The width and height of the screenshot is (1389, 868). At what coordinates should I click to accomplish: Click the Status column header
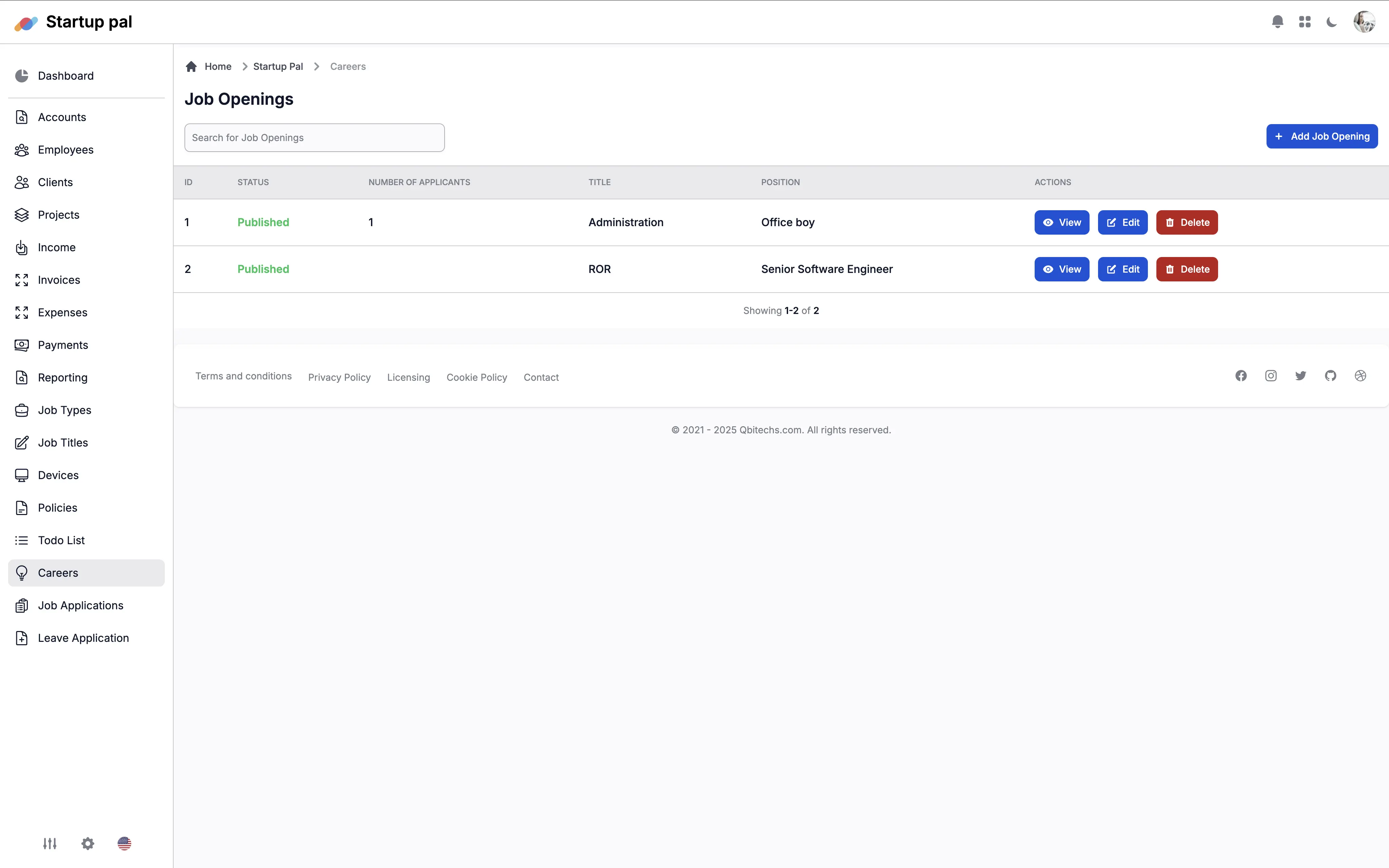pos(253,182)
